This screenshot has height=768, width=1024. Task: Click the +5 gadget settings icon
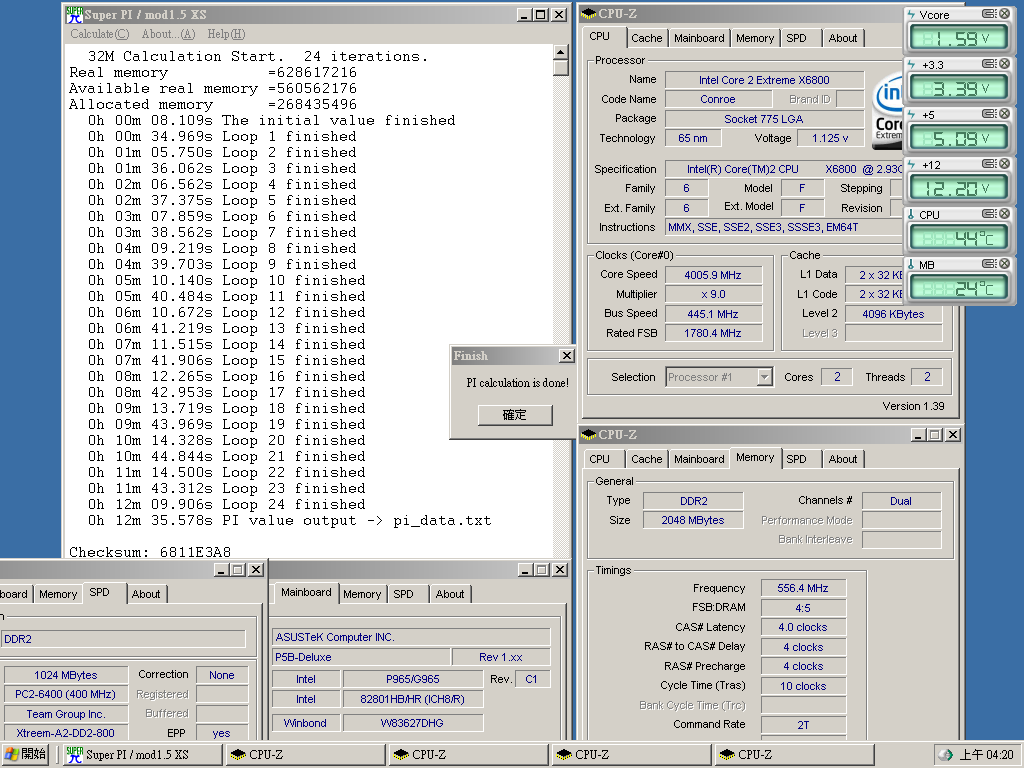tap(989, 114)
